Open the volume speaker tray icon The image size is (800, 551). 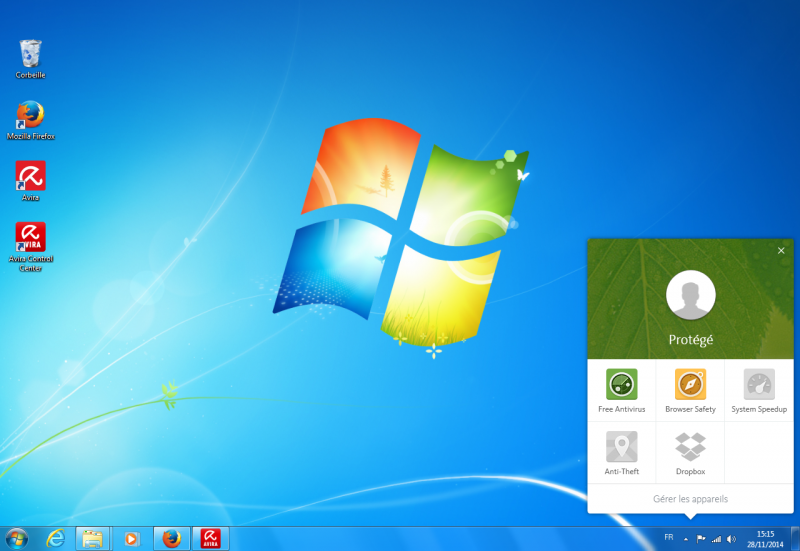point(732,539)
